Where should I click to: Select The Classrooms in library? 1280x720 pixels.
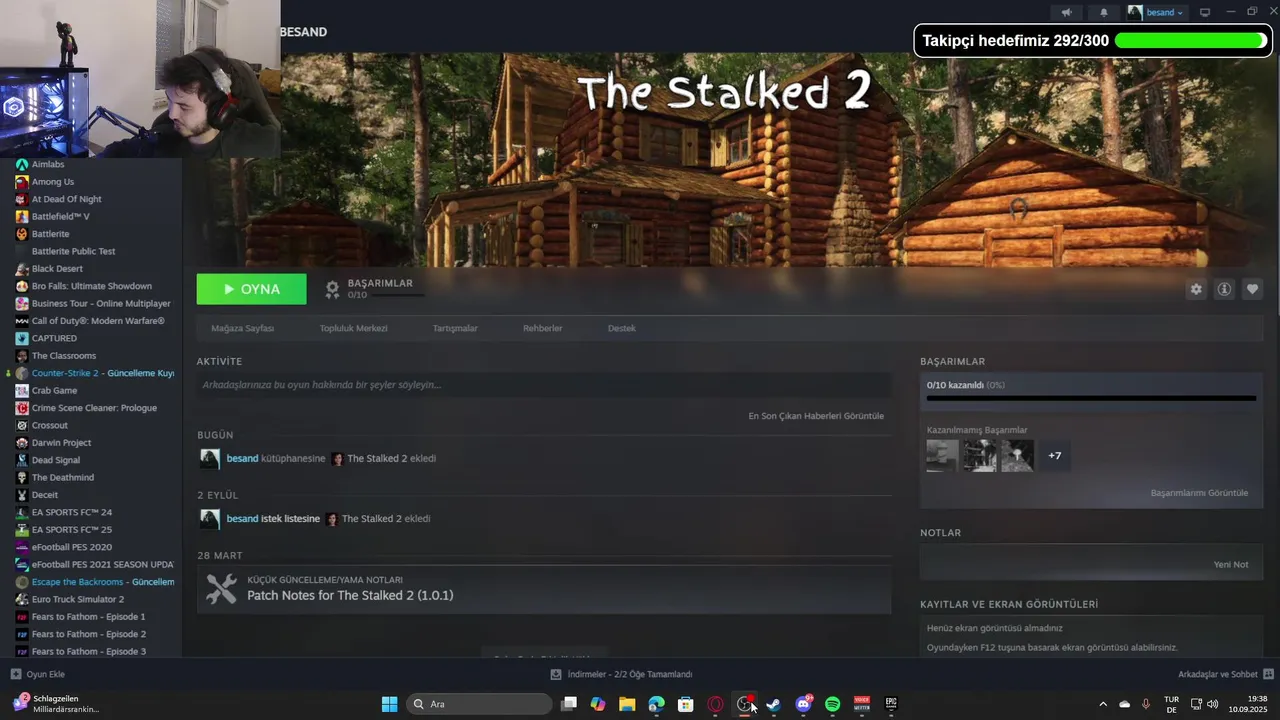pyautogui.click(x=64, y=356)
